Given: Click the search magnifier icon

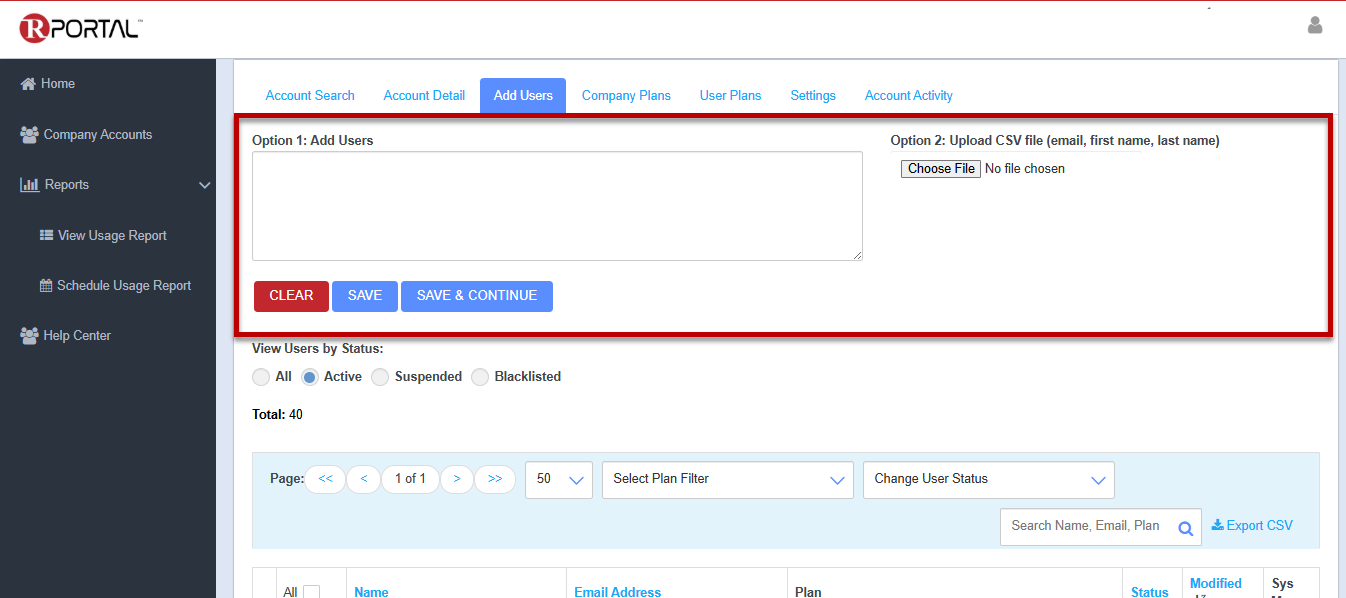Looking at the screenshot, I should [1185, 529].
